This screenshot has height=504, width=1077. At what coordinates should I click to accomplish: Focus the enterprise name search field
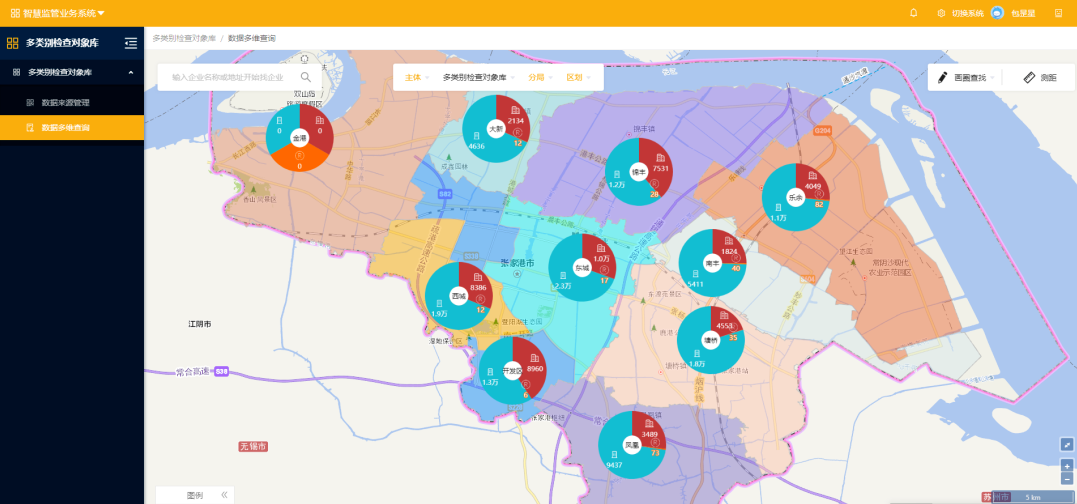tap(230, 78)
